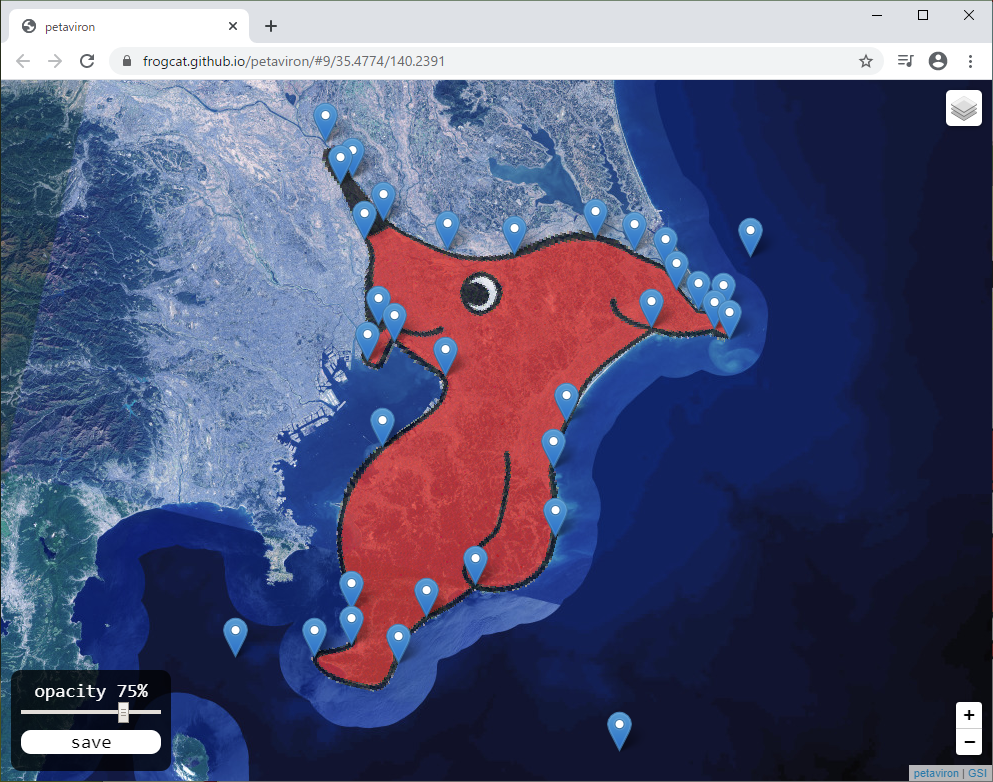View site info via the lock icon
993x782 pixels.
tap(127, 61)
